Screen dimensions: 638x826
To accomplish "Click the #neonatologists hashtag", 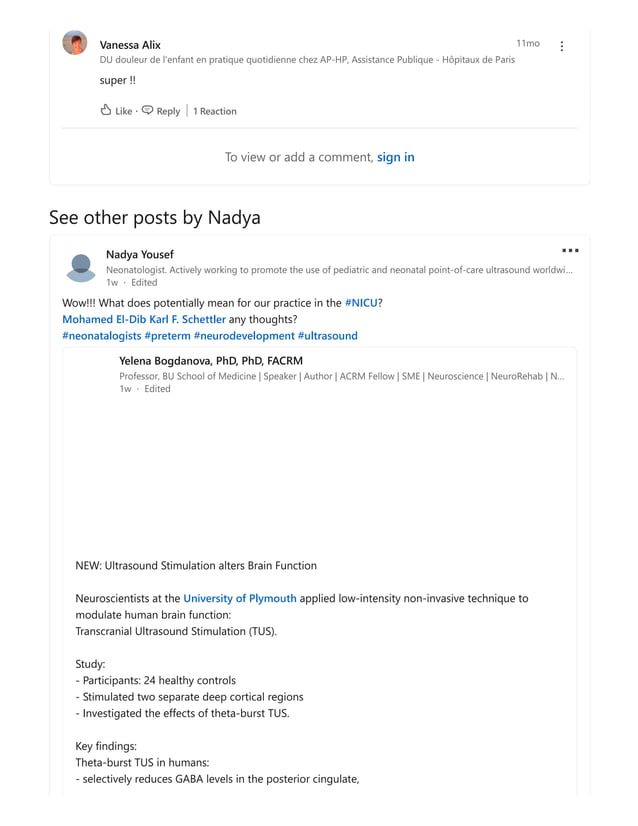I will [x=101, y=336].
